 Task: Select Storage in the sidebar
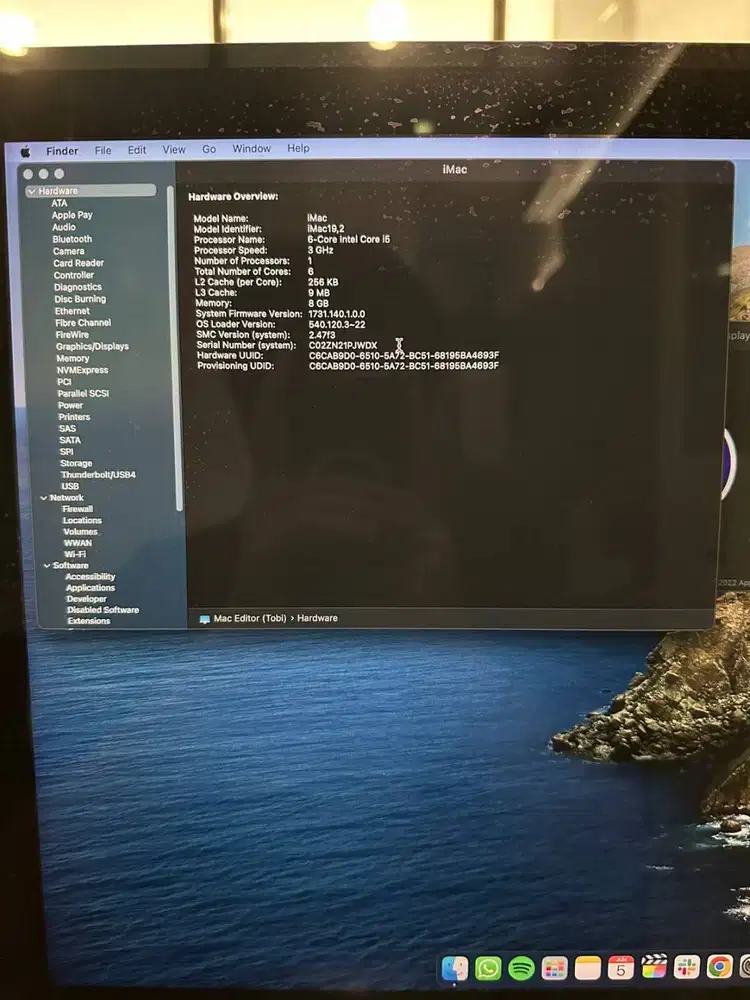pyautogui.click(x=76, y=464)
